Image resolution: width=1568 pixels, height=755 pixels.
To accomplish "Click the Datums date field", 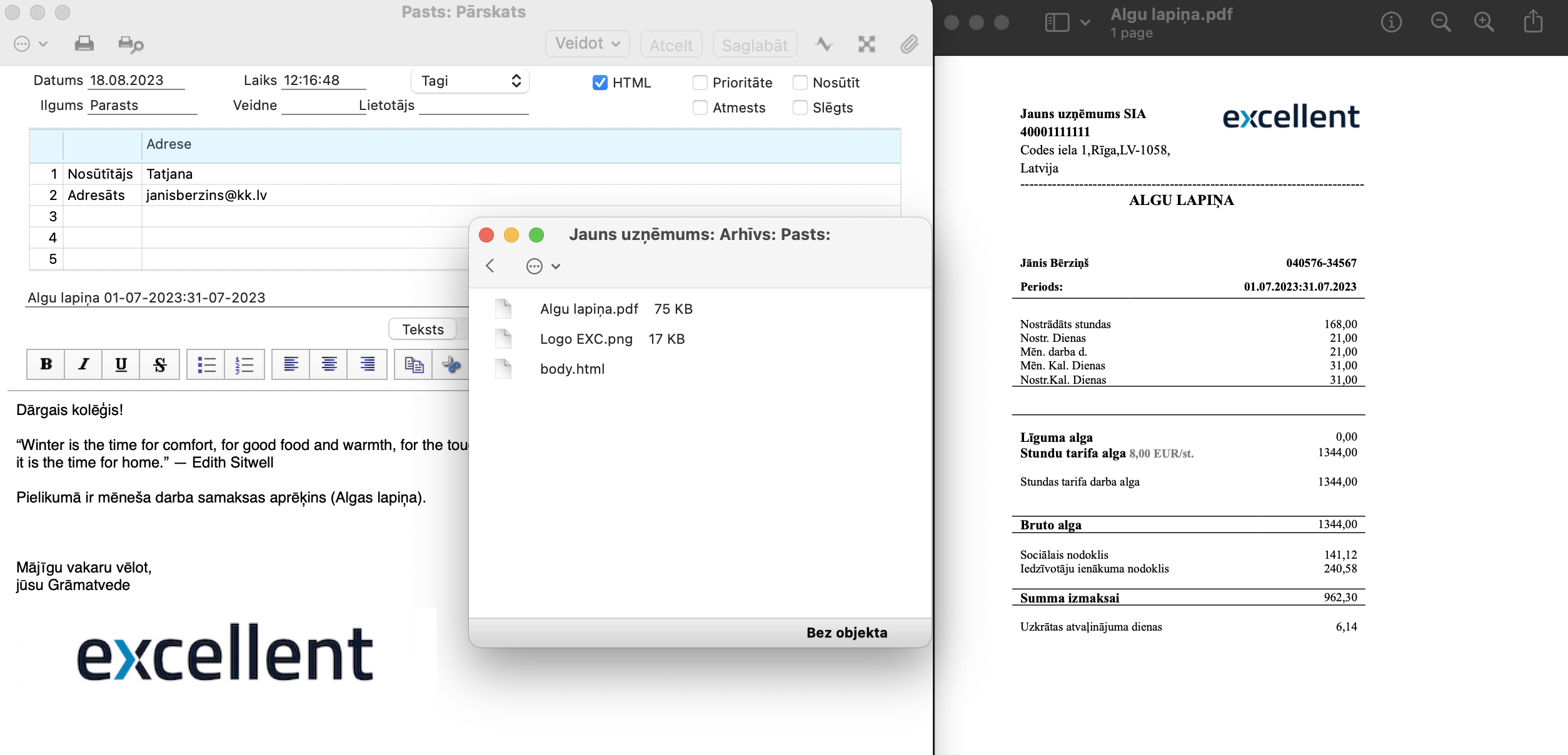I will coord(136,81).
